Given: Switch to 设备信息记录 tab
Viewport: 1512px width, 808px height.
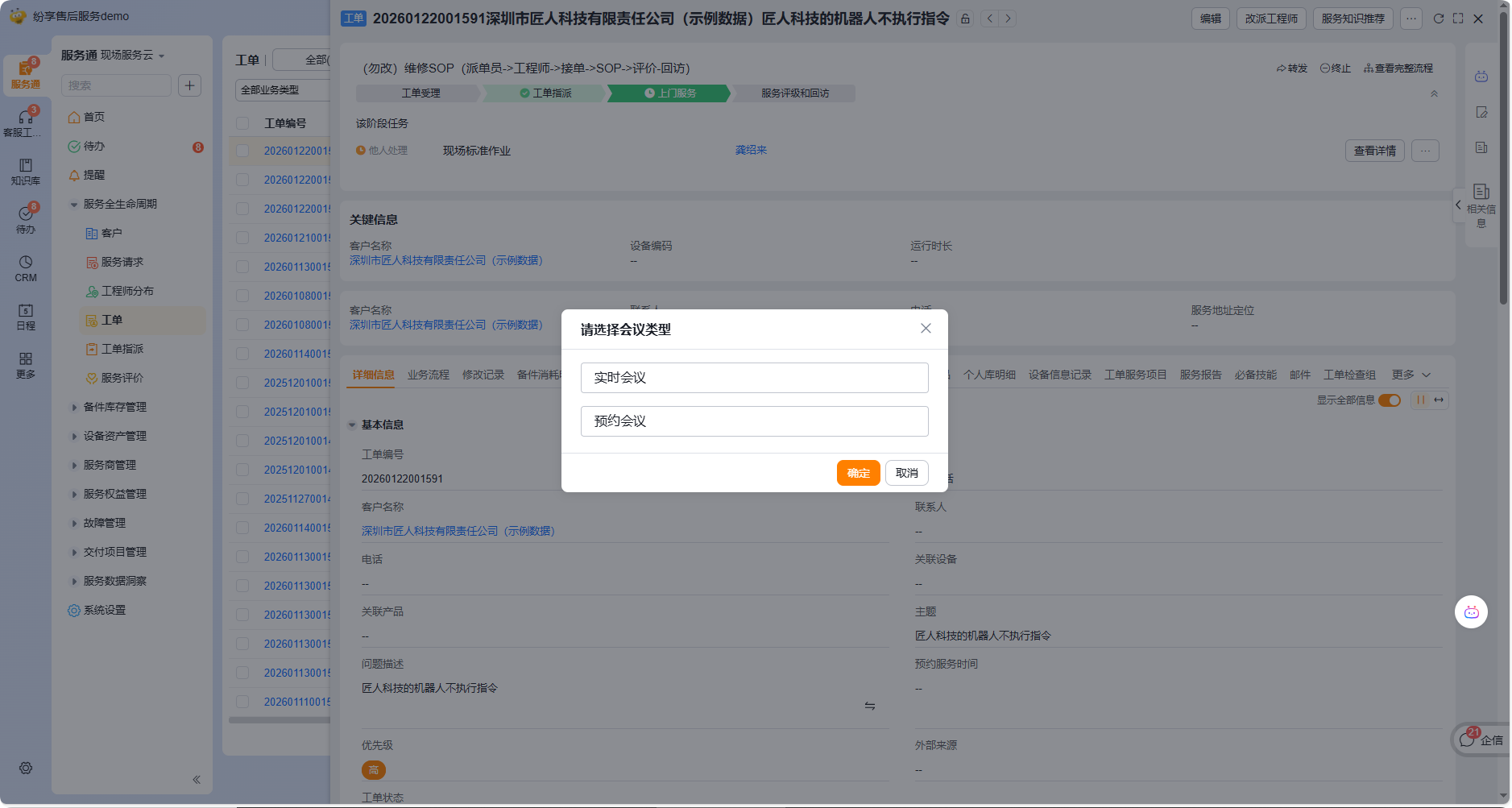Looking at the screenshot, I should point(1060,375).
